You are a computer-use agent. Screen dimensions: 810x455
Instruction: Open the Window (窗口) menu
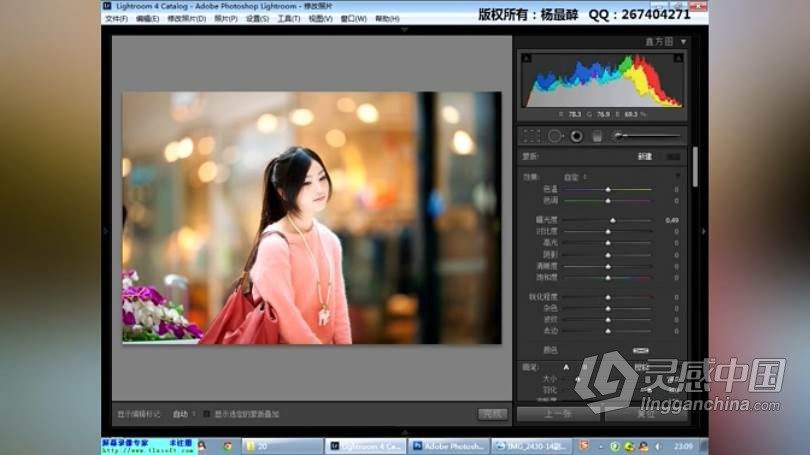[353, 19]
